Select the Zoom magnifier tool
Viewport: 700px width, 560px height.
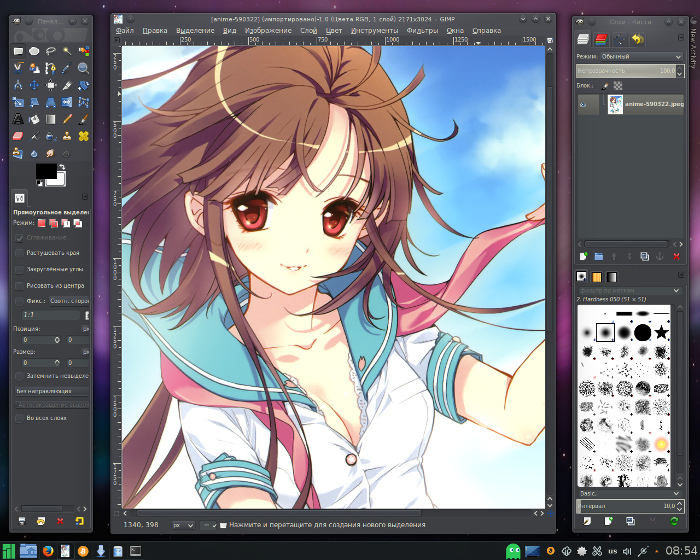83,68
